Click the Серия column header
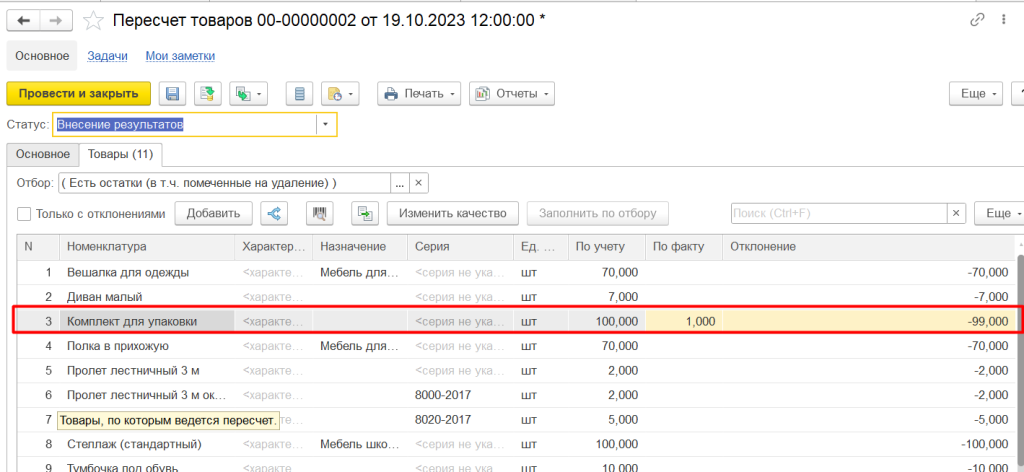Viewport: 1024px width, 472px height. pyautogui.click(x=460, y=247)
